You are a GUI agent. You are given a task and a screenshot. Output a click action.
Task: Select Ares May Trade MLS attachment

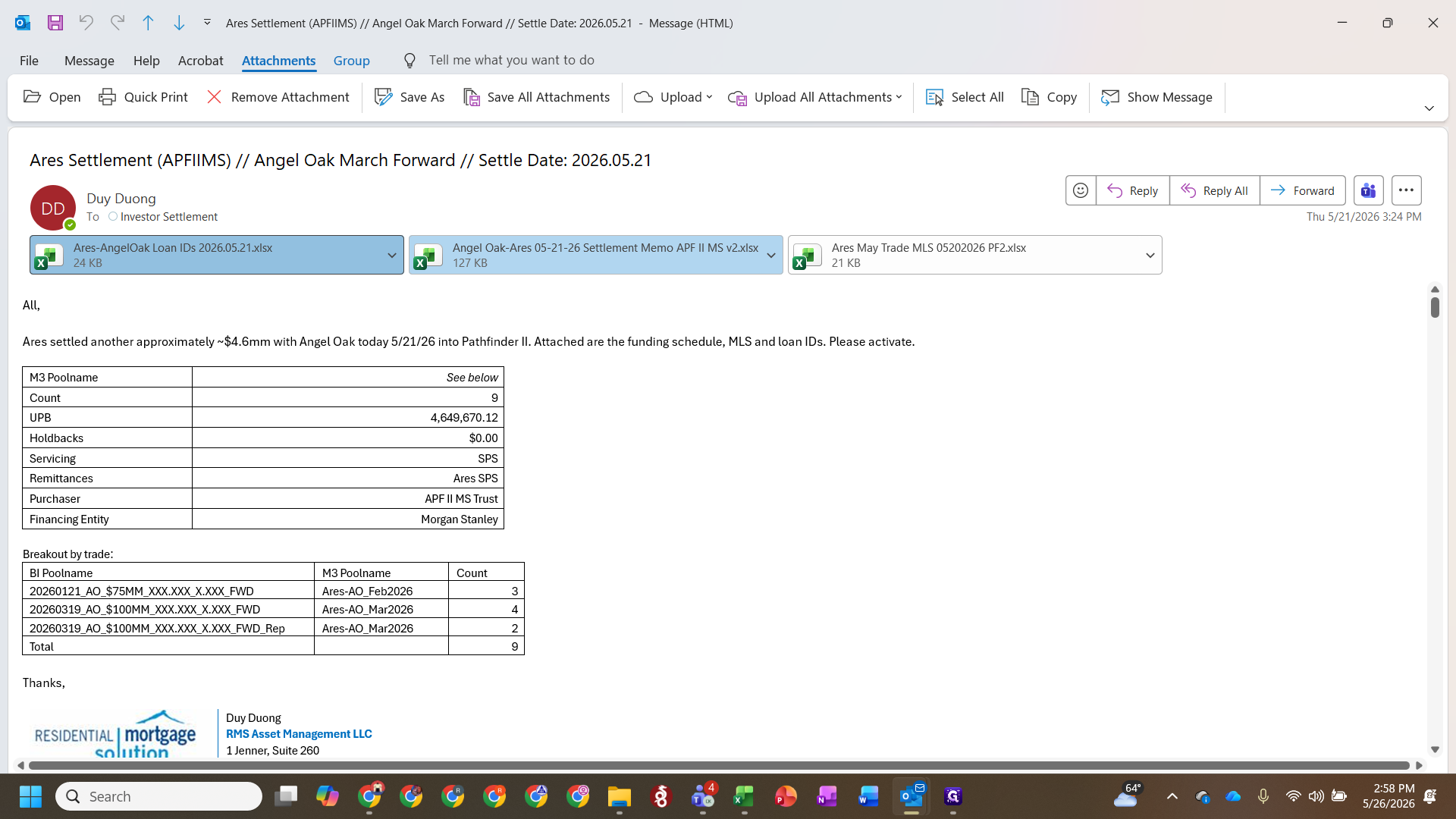(963, 255)
